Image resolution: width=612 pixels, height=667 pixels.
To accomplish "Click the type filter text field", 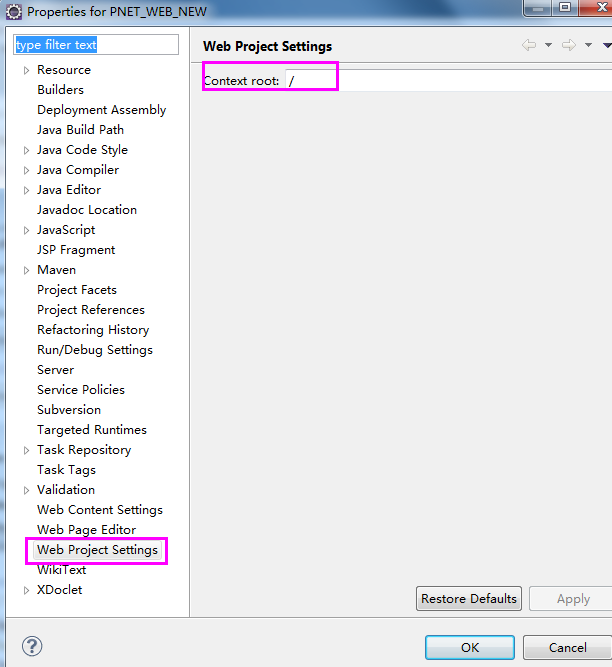I will click(x=96, y=45).
